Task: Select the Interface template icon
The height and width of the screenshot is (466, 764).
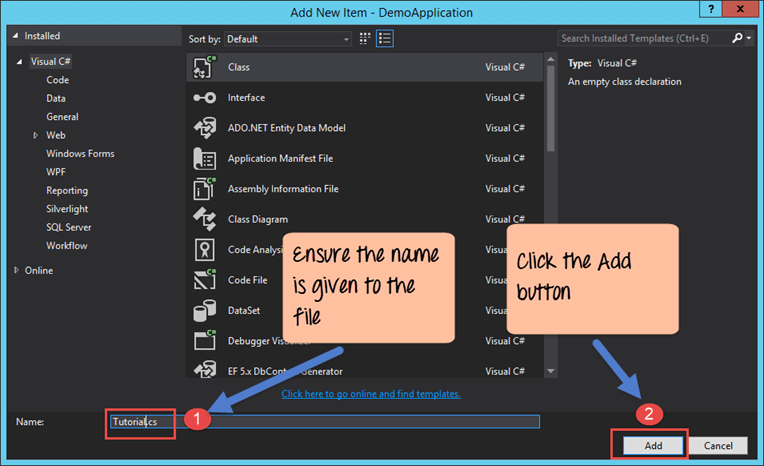Action: click(x=204, y=98)
